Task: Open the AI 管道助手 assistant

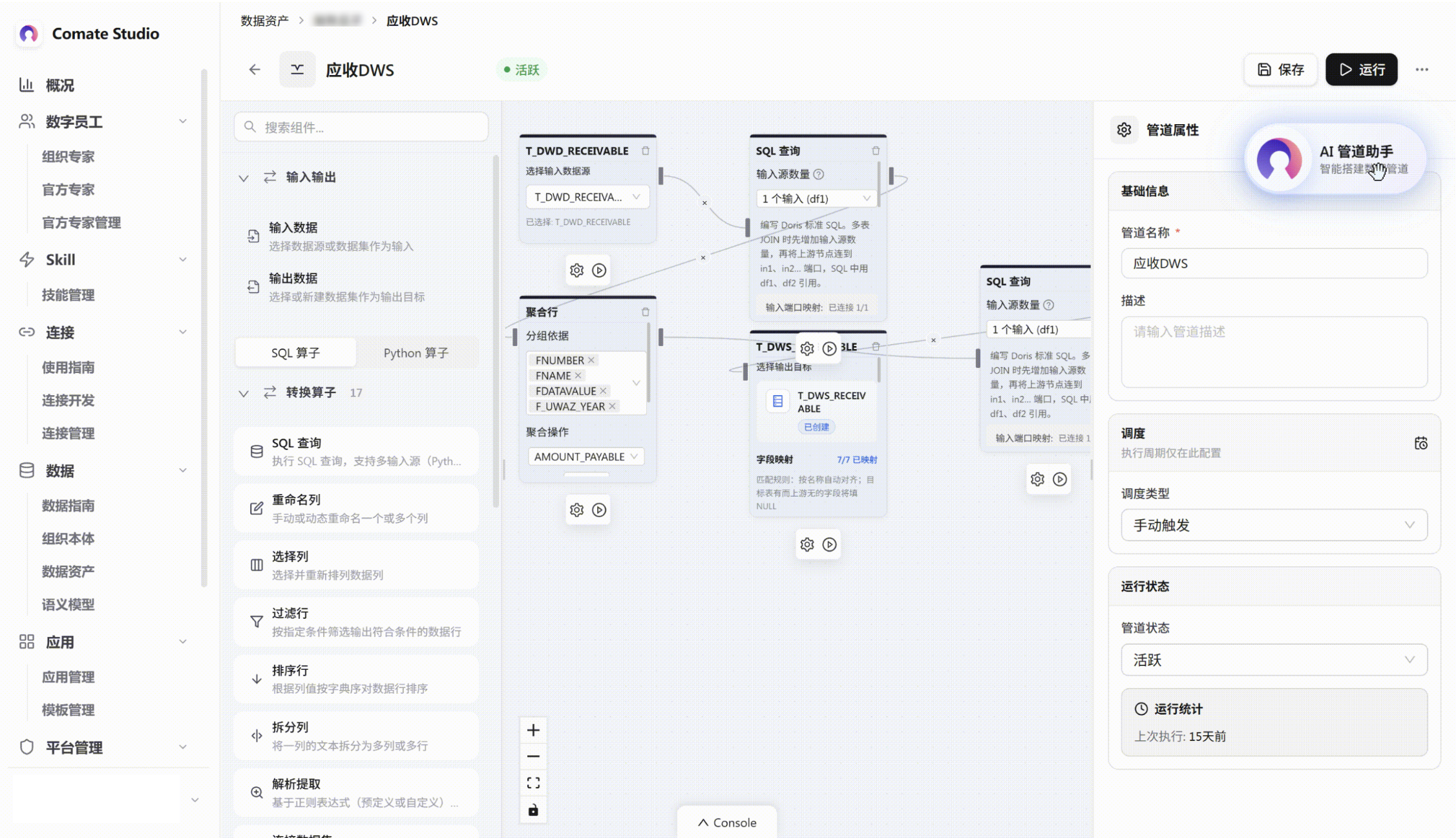Action: point(1335,159)
